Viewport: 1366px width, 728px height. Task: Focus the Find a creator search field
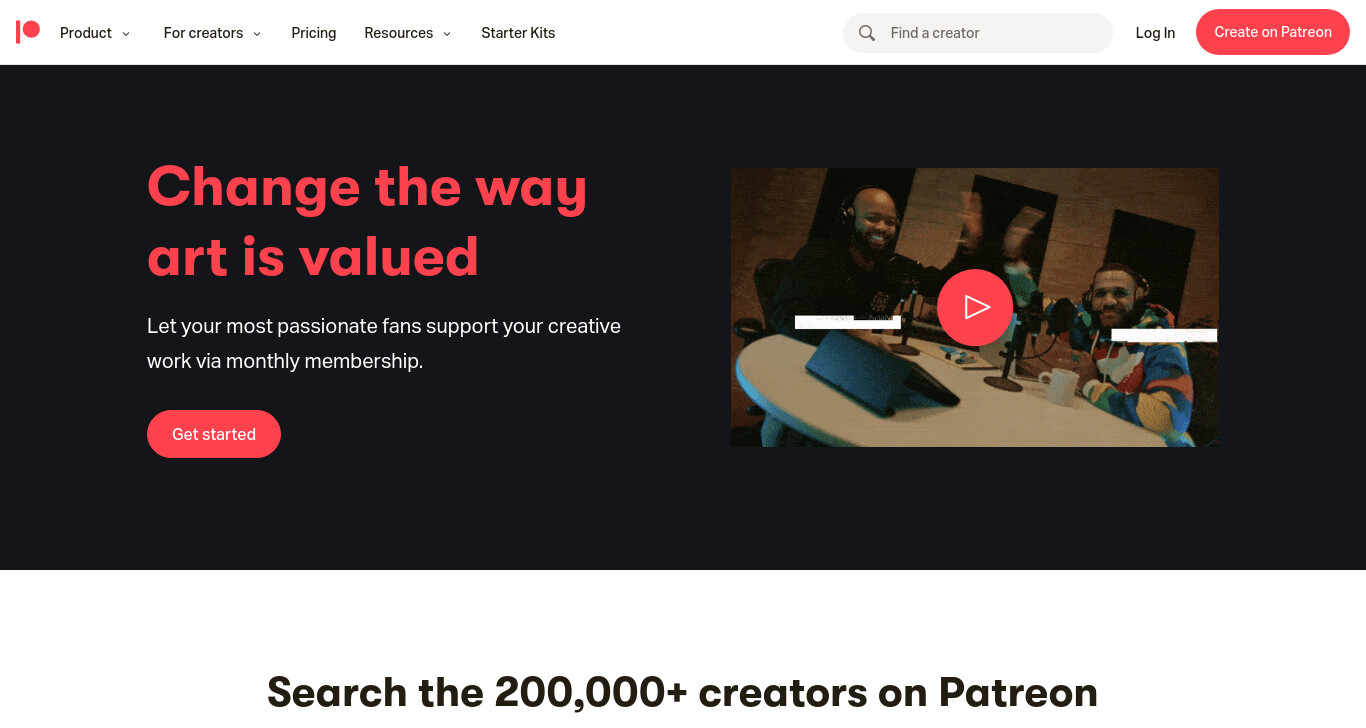click(x=978, y=33)
